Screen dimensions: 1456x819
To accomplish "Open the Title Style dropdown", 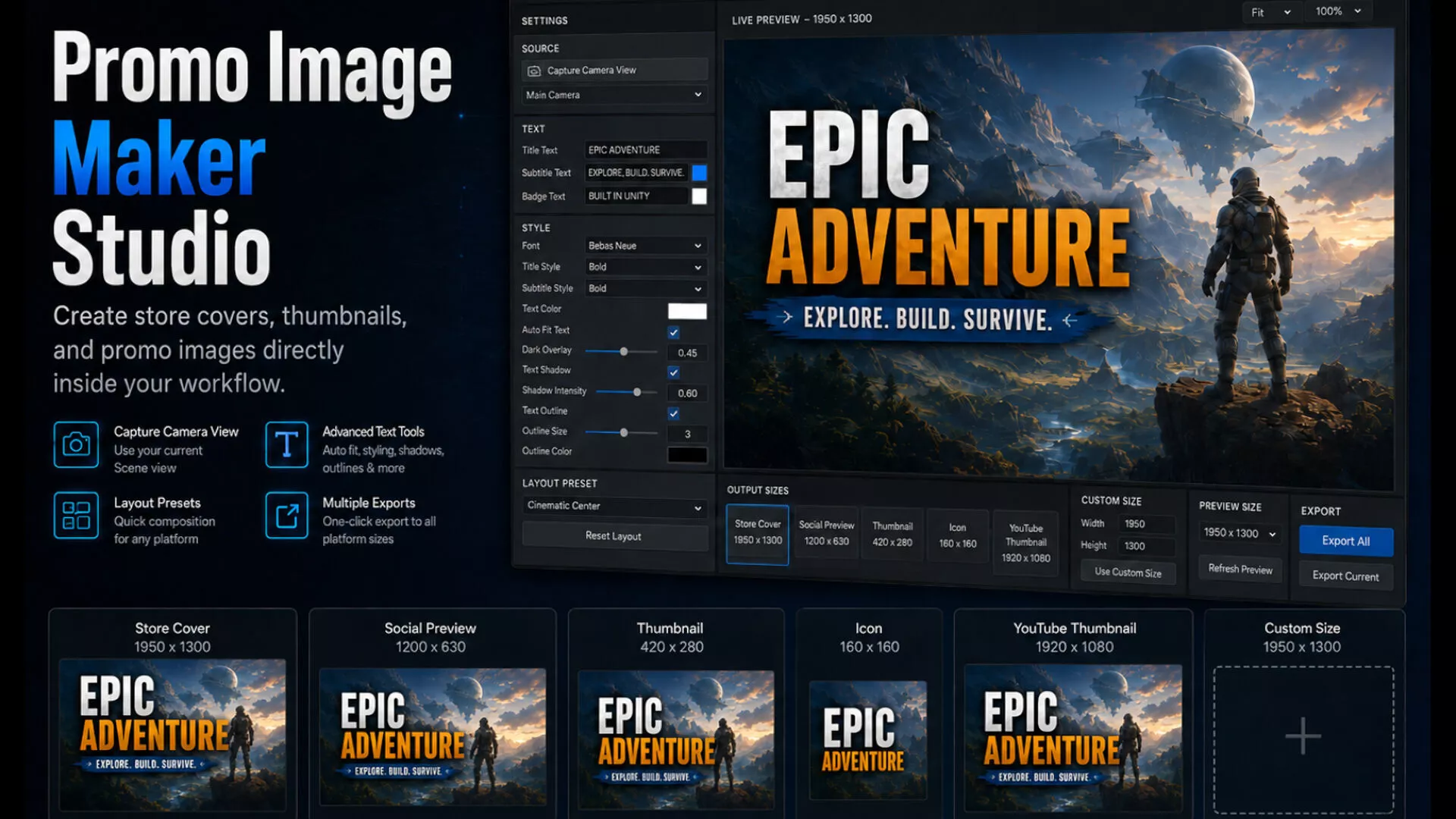I will click(x=645, y=267).
